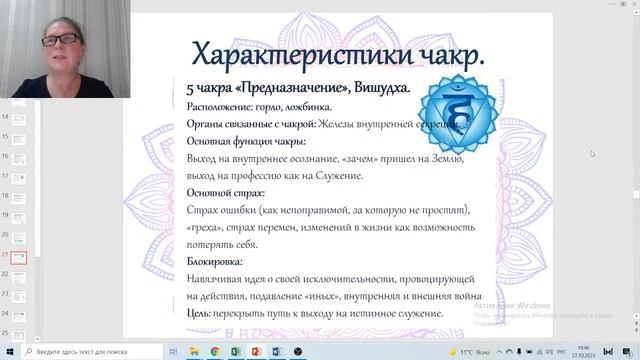640x360 pixels.
Task: Click the taskbar search field
Action: [92, 351]
